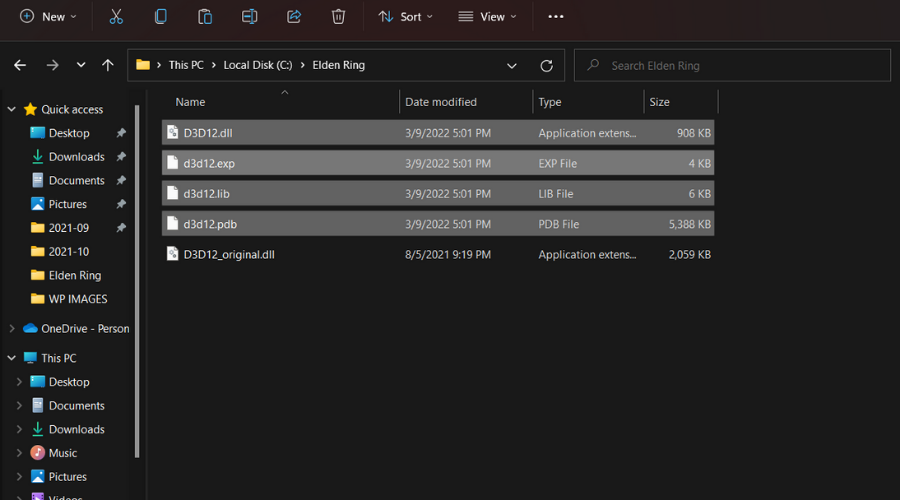This screenshot has width=900, height=500.
Task: Click the 8/5/2021 9:19 PM date cell
Action: [x=448, y=254]
